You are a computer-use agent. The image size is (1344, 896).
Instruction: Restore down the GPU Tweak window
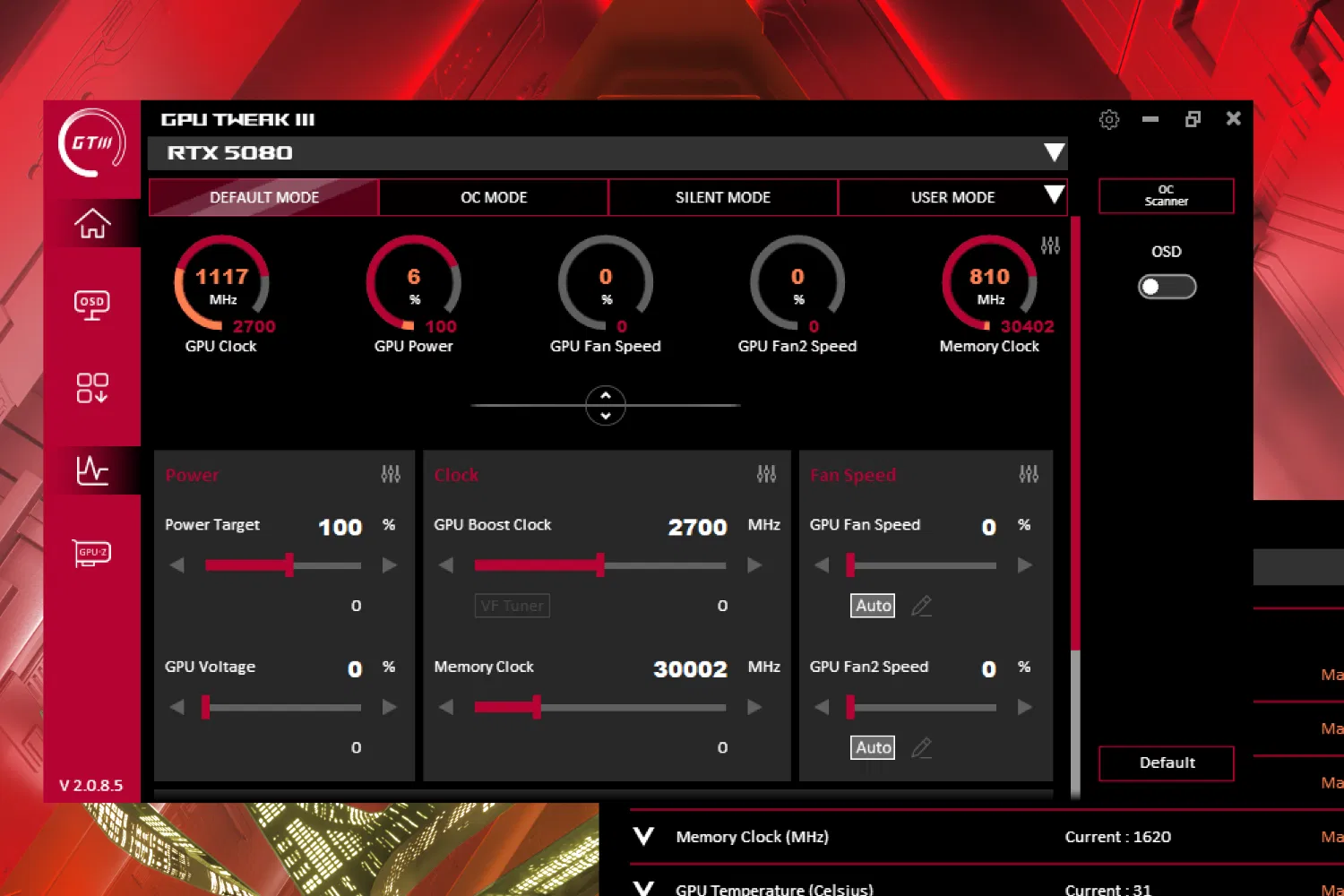(x=1193, y=119)
